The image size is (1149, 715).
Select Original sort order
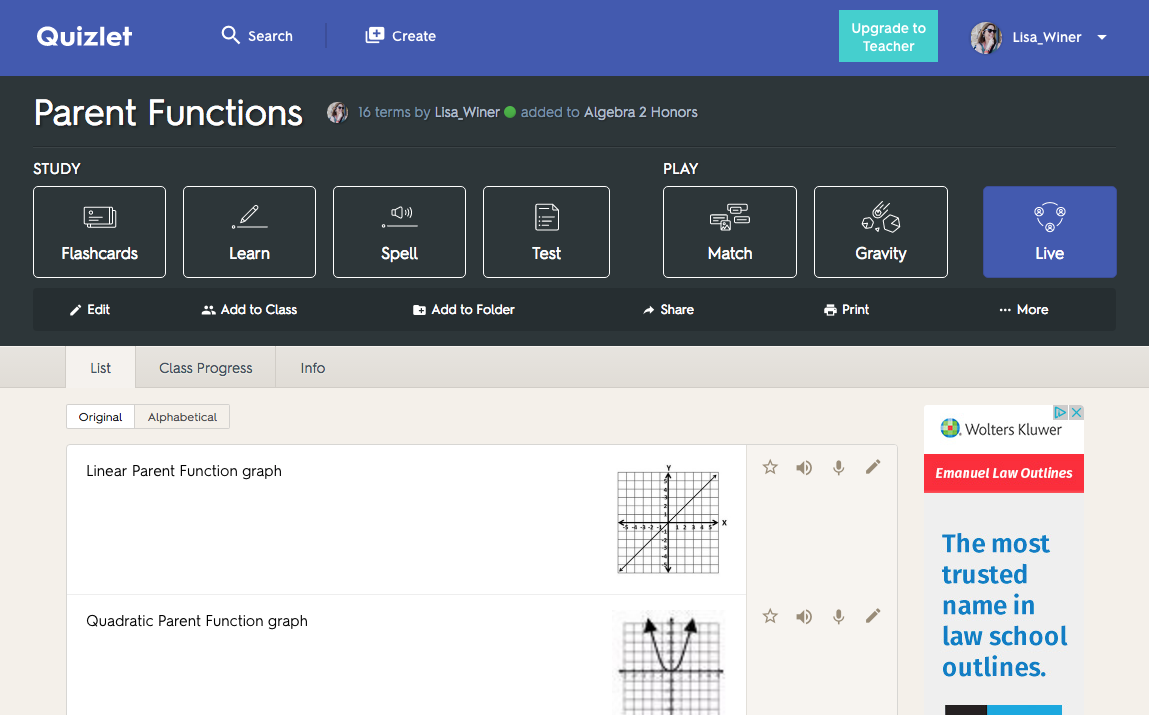(x=100, y=417)
